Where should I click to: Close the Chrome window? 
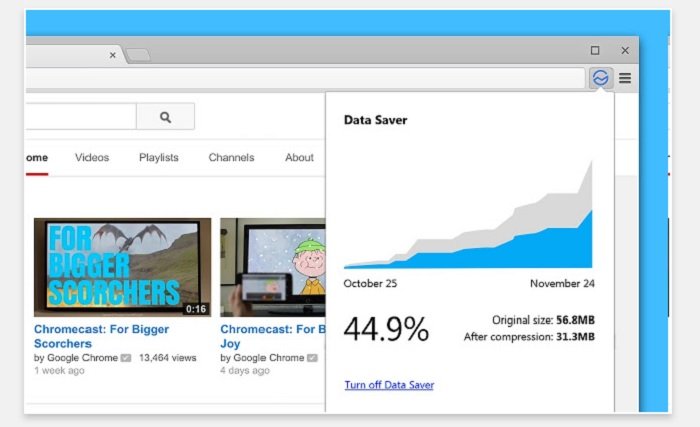pos(625,50)
